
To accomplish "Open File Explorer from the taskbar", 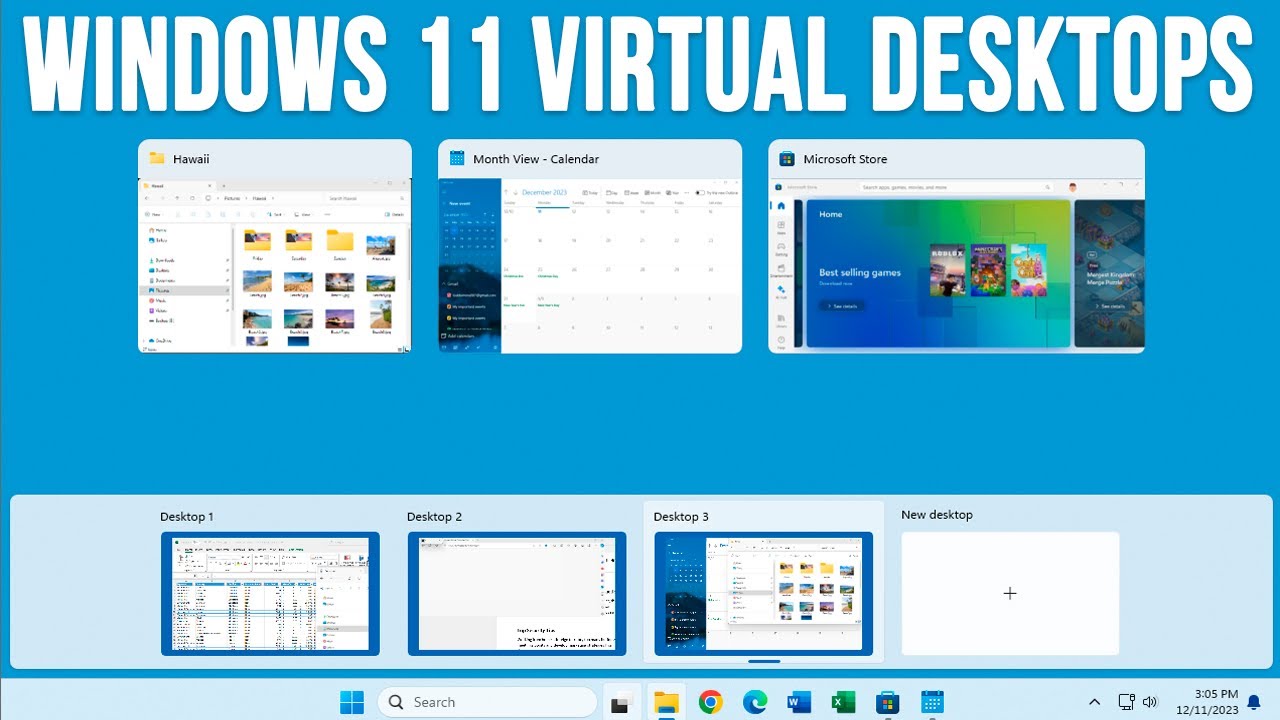I will click(x=666, y=702).
